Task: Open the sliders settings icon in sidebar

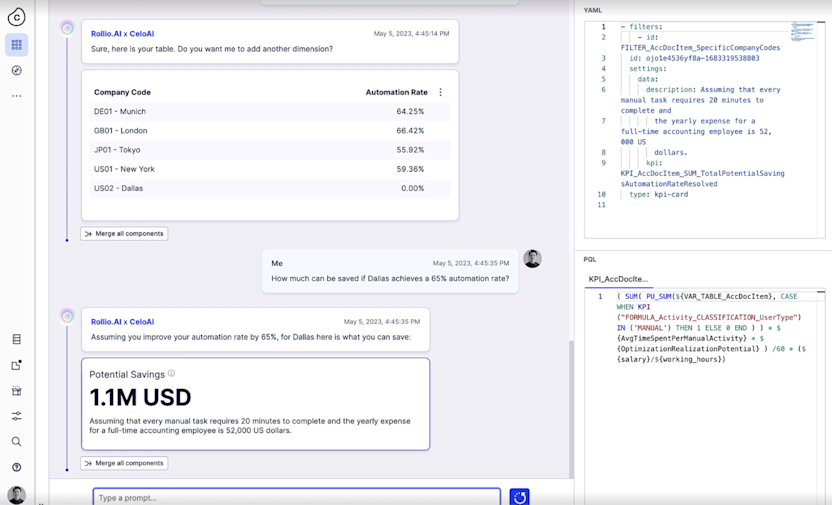Action: pos(16,416)
